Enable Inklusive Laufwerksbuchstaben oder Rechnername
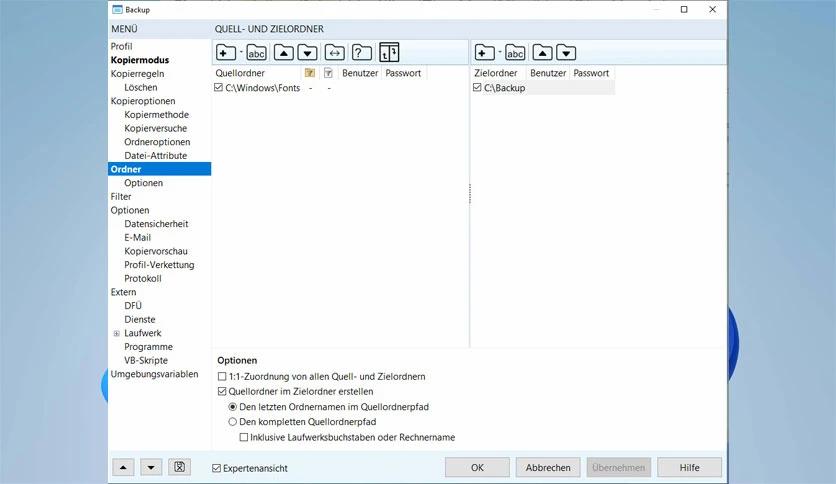836x484 pixels. pyautogui.click(x=244, y=437)
